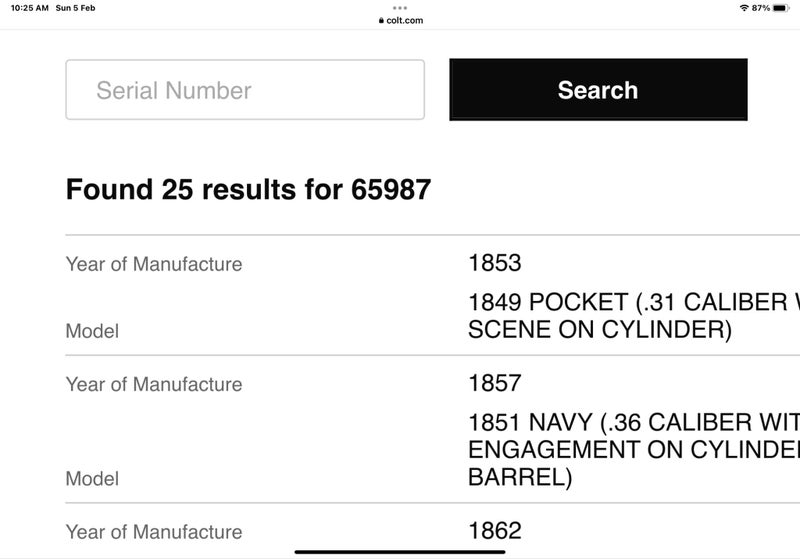Tap the colt.com address text
Screen dimensions: 800x559
[405, 20]
